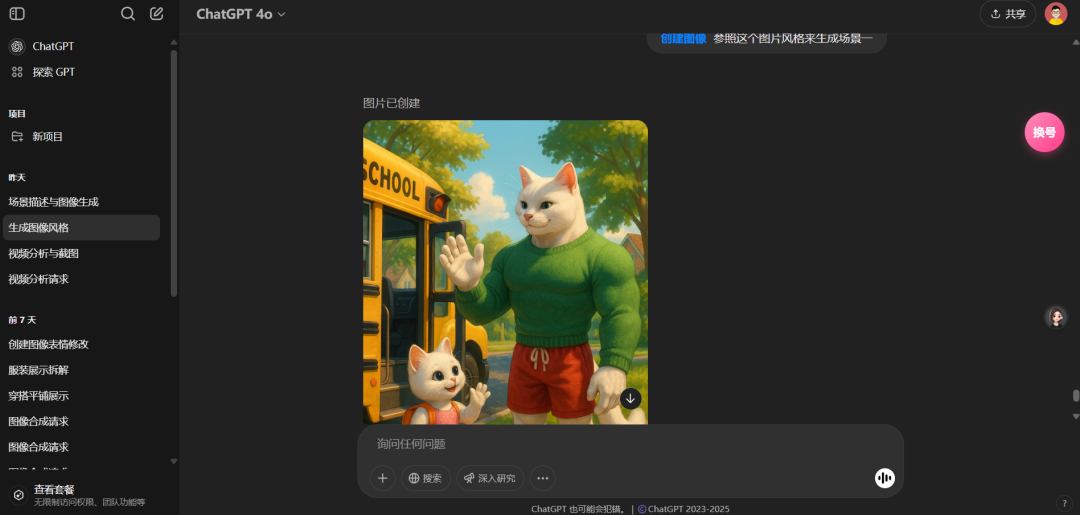Start a new chat with the compose icon
The image size is (1080, 515).
coord(157,14)
